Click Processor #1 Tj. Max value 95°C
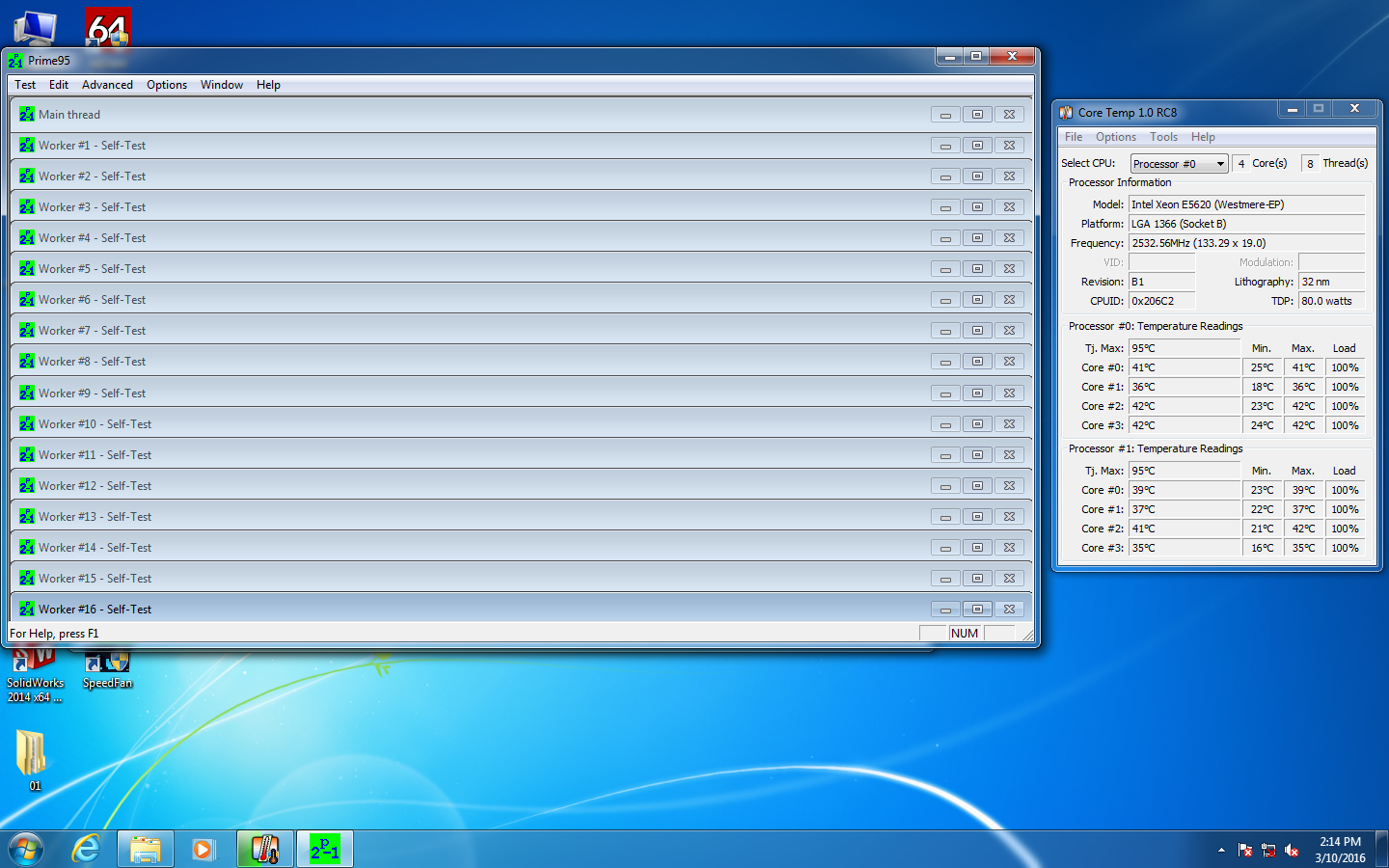Viewport: 1389px width, 868px height. pyautogui.click(x=1185, y=471)
